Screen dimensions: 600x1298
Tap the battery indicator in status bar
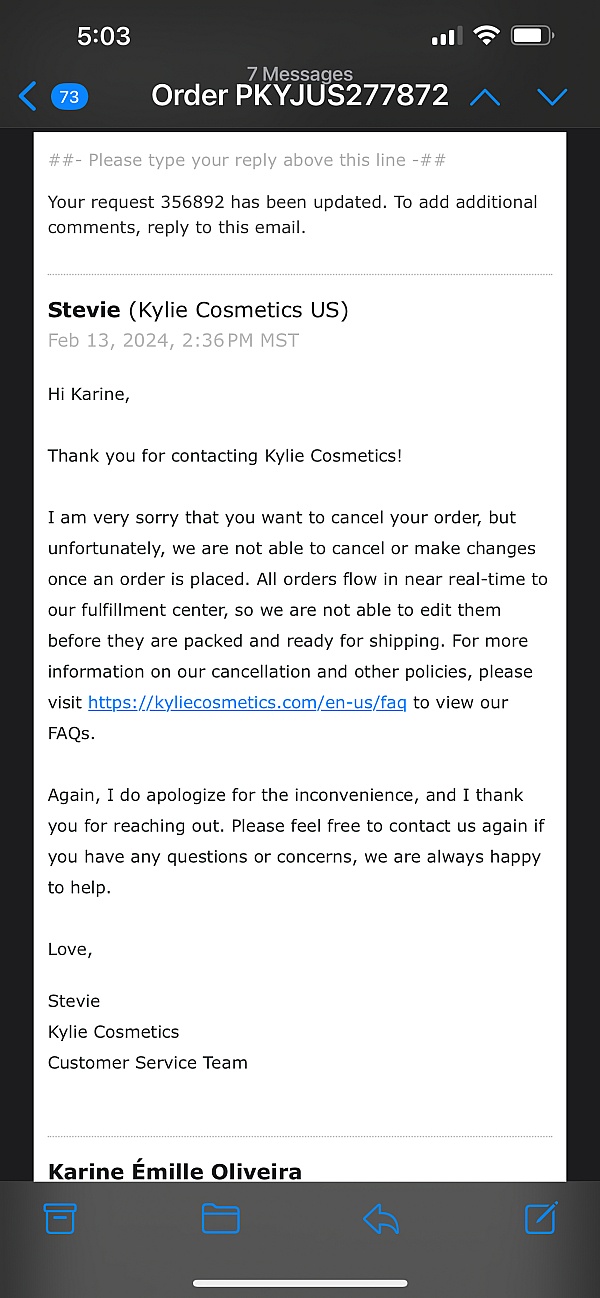[x=533, y=37]
